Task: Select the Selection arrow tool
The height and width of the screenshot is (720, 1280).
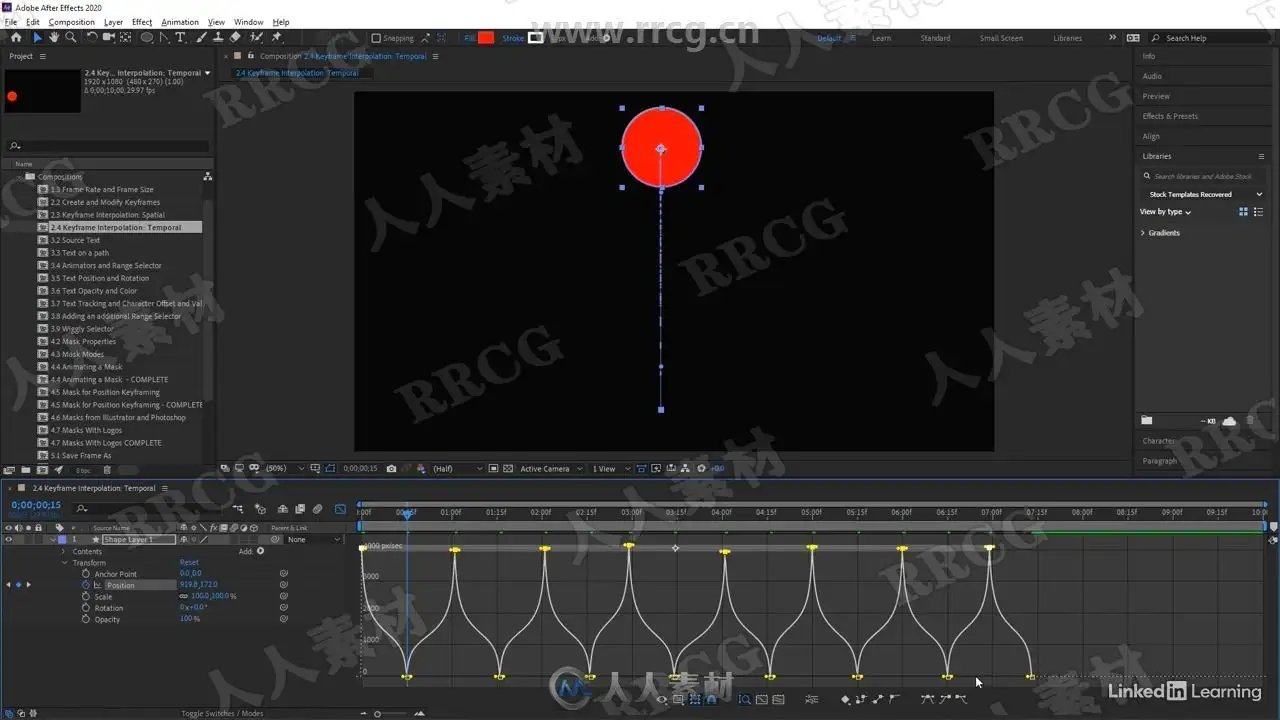Action: pyautogui.click(x=37, y=37)
